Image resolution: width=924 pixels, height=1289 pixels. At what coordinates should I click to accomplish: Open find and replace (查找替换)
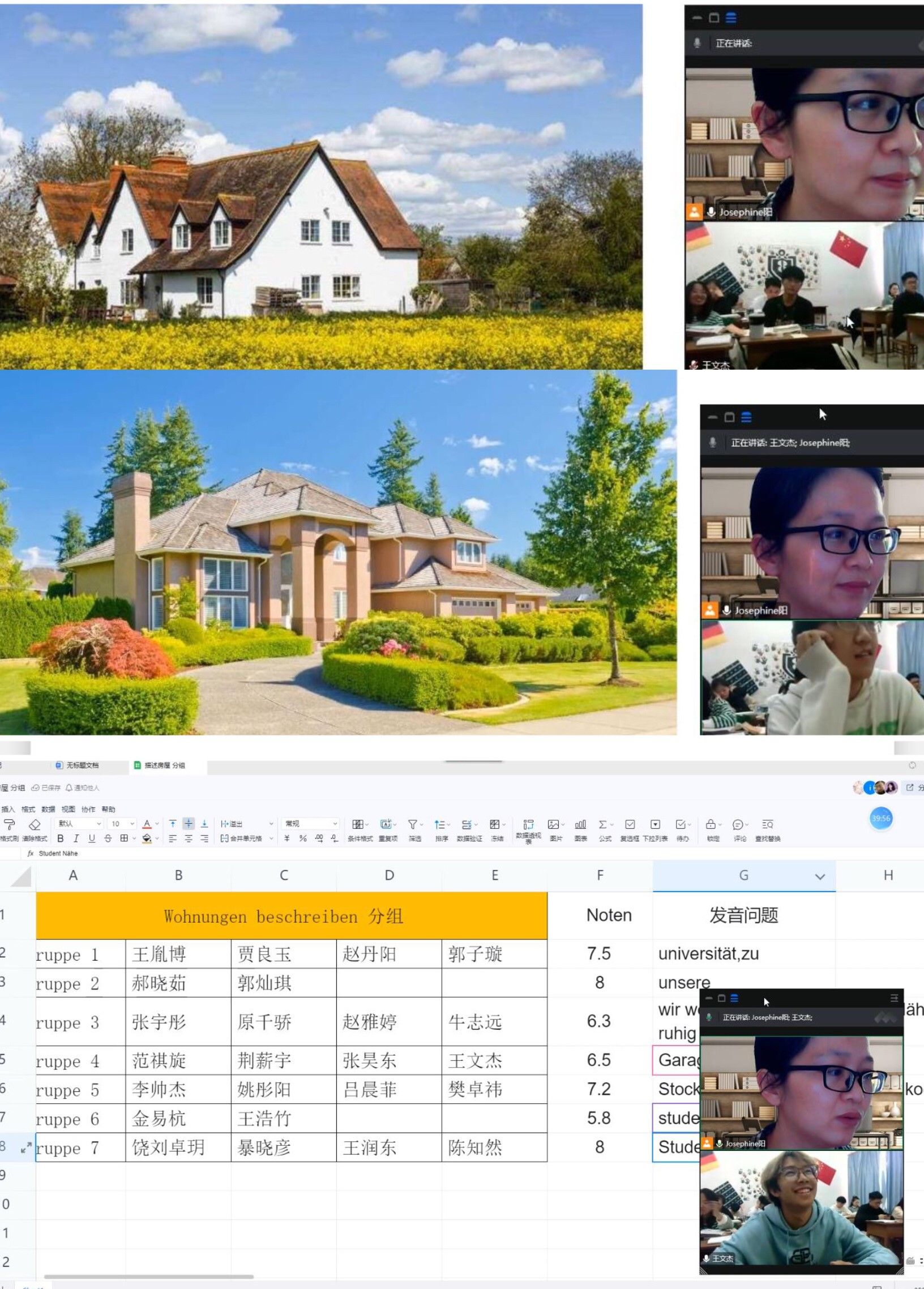(x=767, y=824)
